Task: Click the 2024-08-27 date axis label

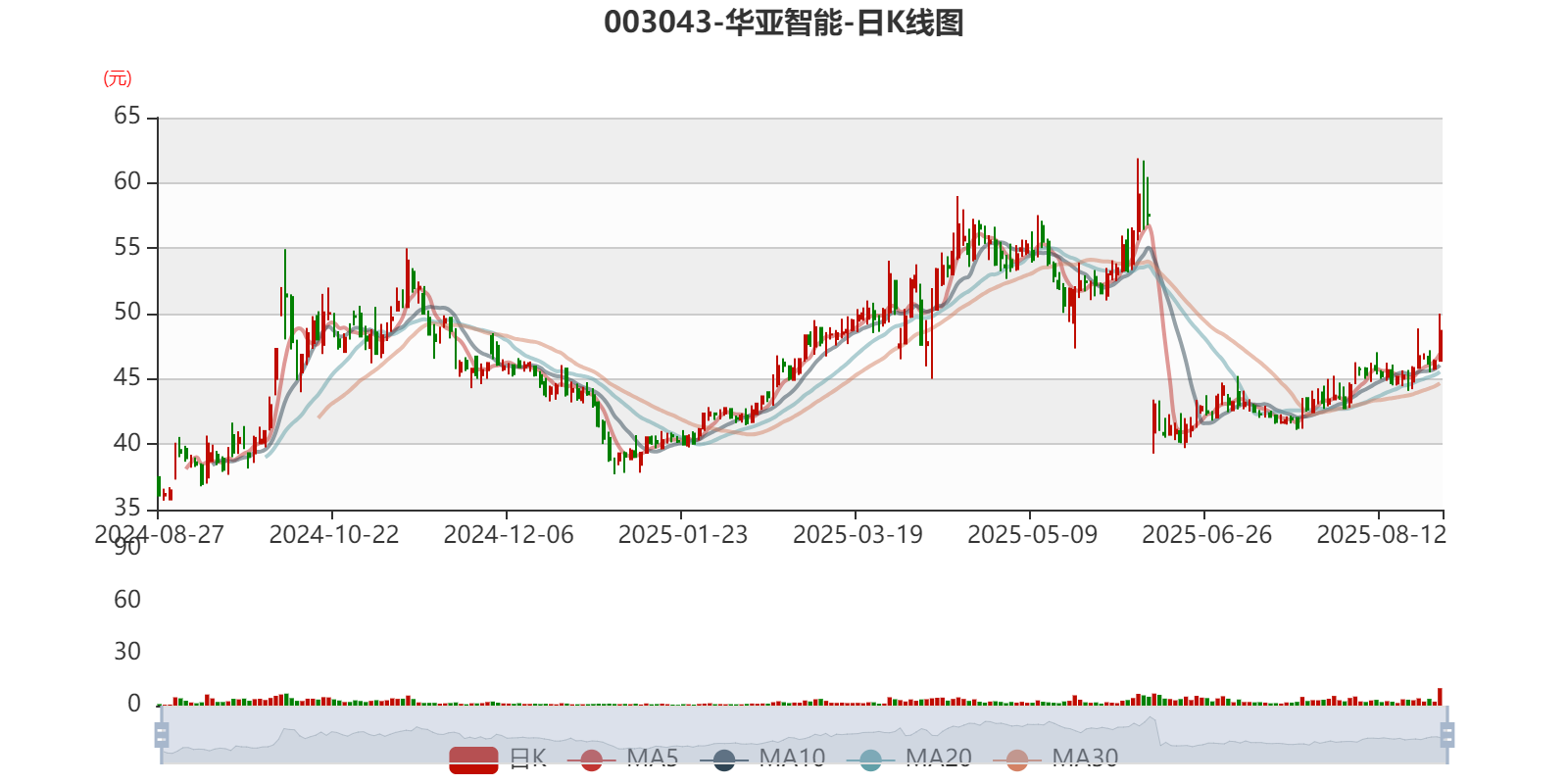Action: point(159,535)
